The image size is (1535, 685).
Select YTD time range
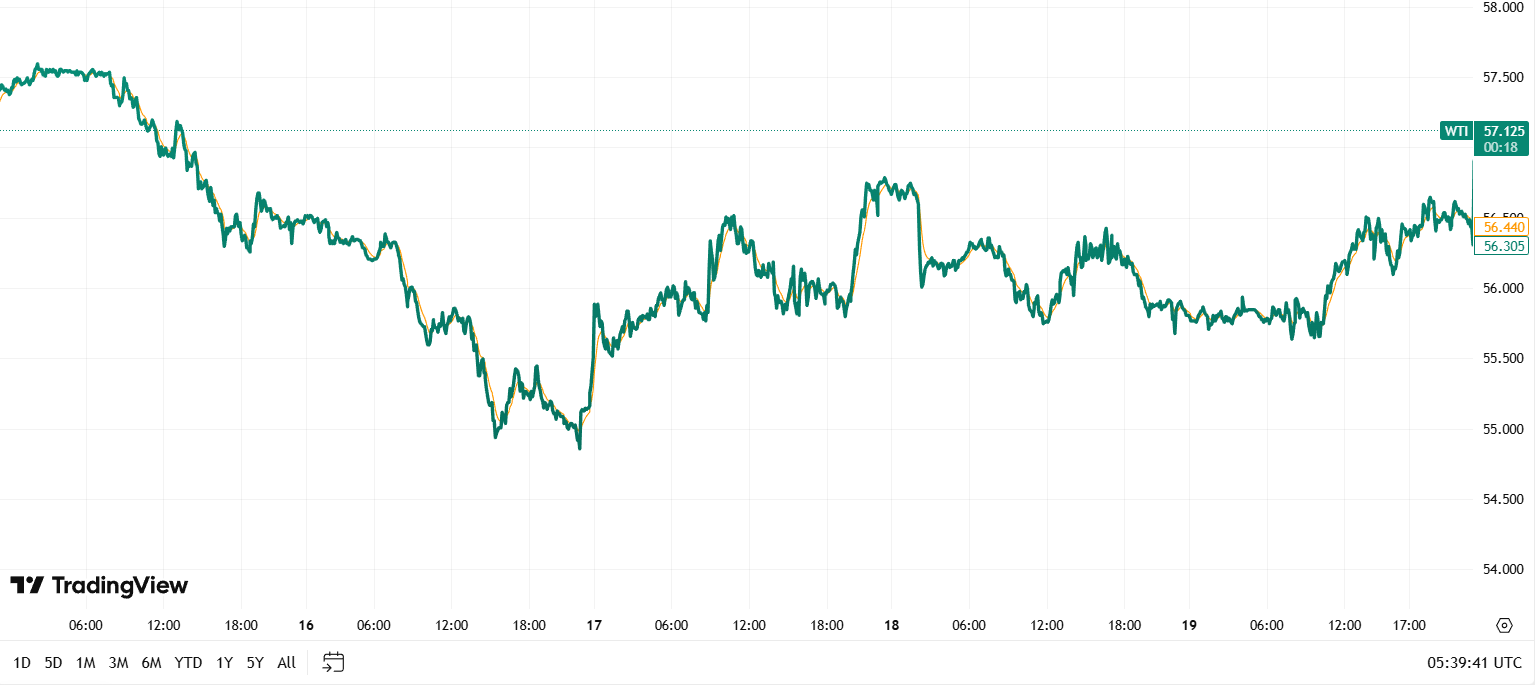point(188,662)
